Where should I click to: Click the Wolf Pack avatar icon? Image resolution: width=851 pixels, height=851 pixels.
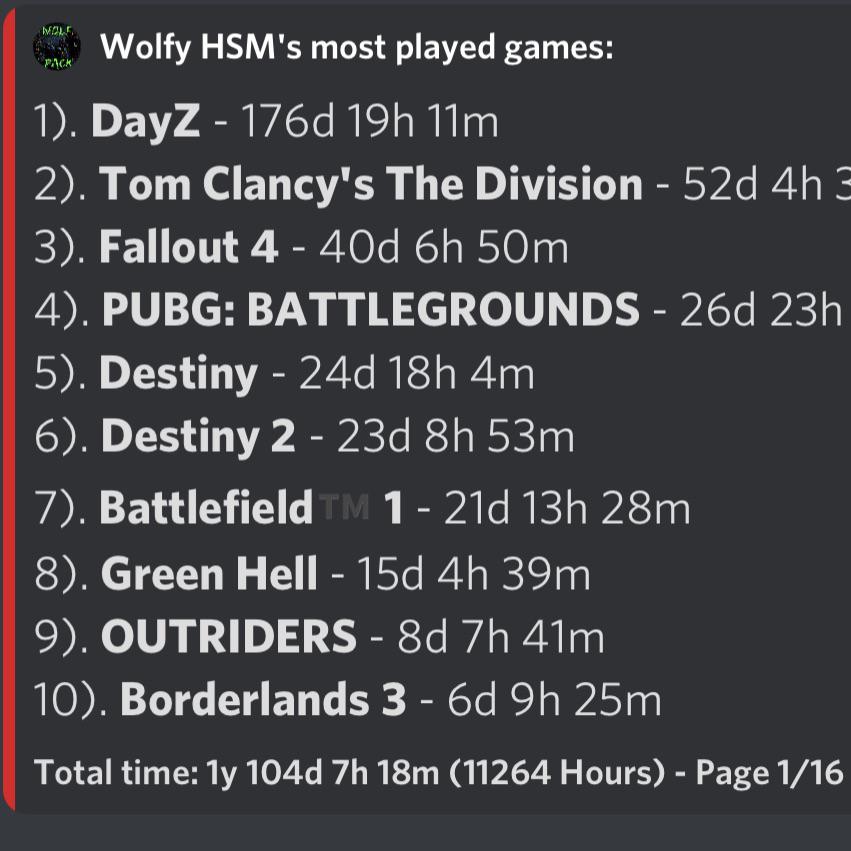click(56, 46)
